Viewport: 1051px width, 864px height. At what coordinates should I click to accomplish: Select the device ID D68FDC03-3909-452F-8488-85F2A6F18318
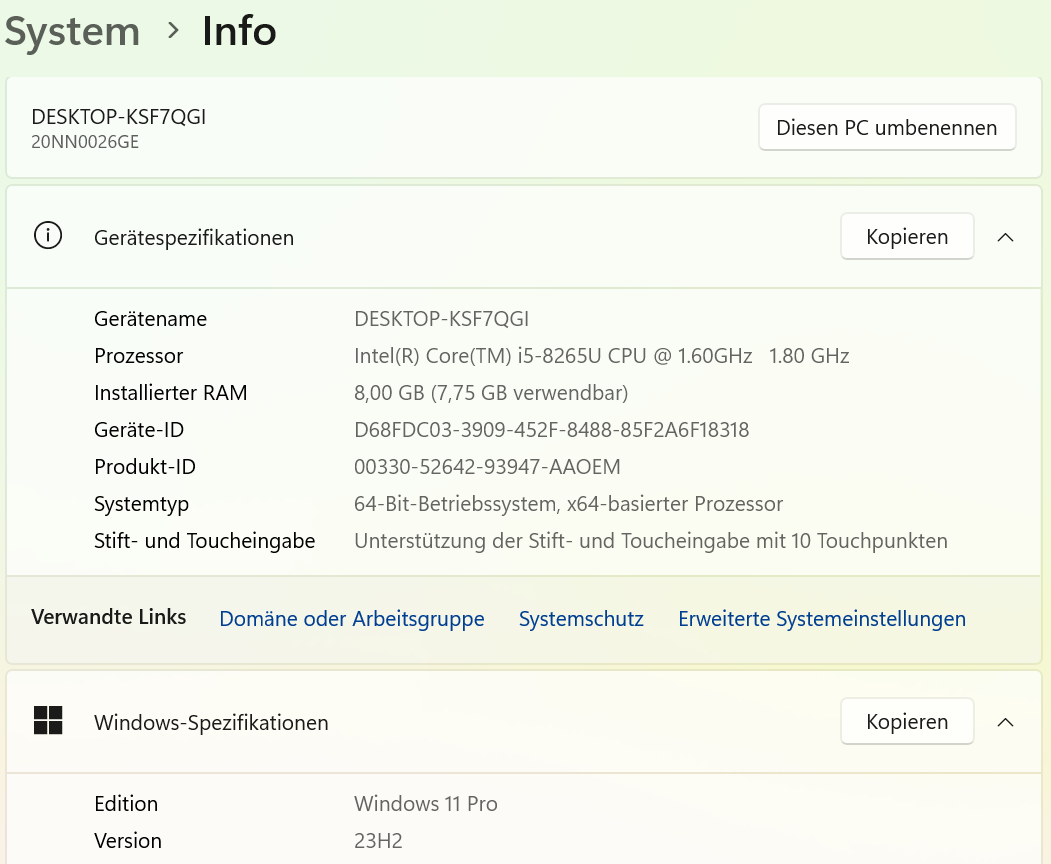(552, 430)
